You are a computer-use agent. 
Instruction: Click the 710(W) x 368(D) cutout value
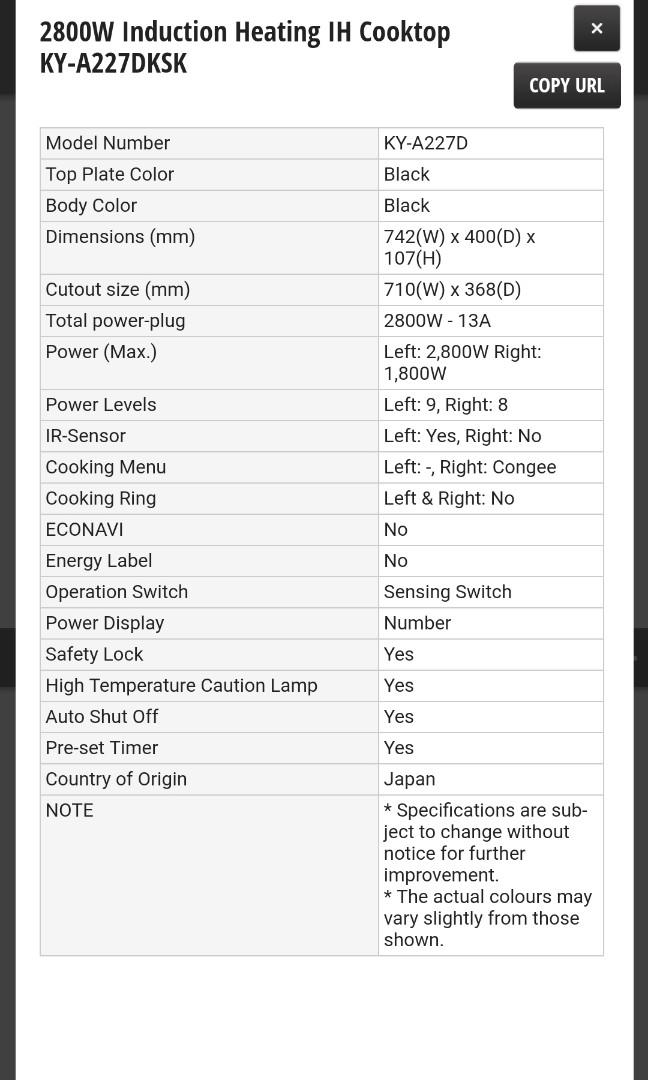tap(452, 290)
